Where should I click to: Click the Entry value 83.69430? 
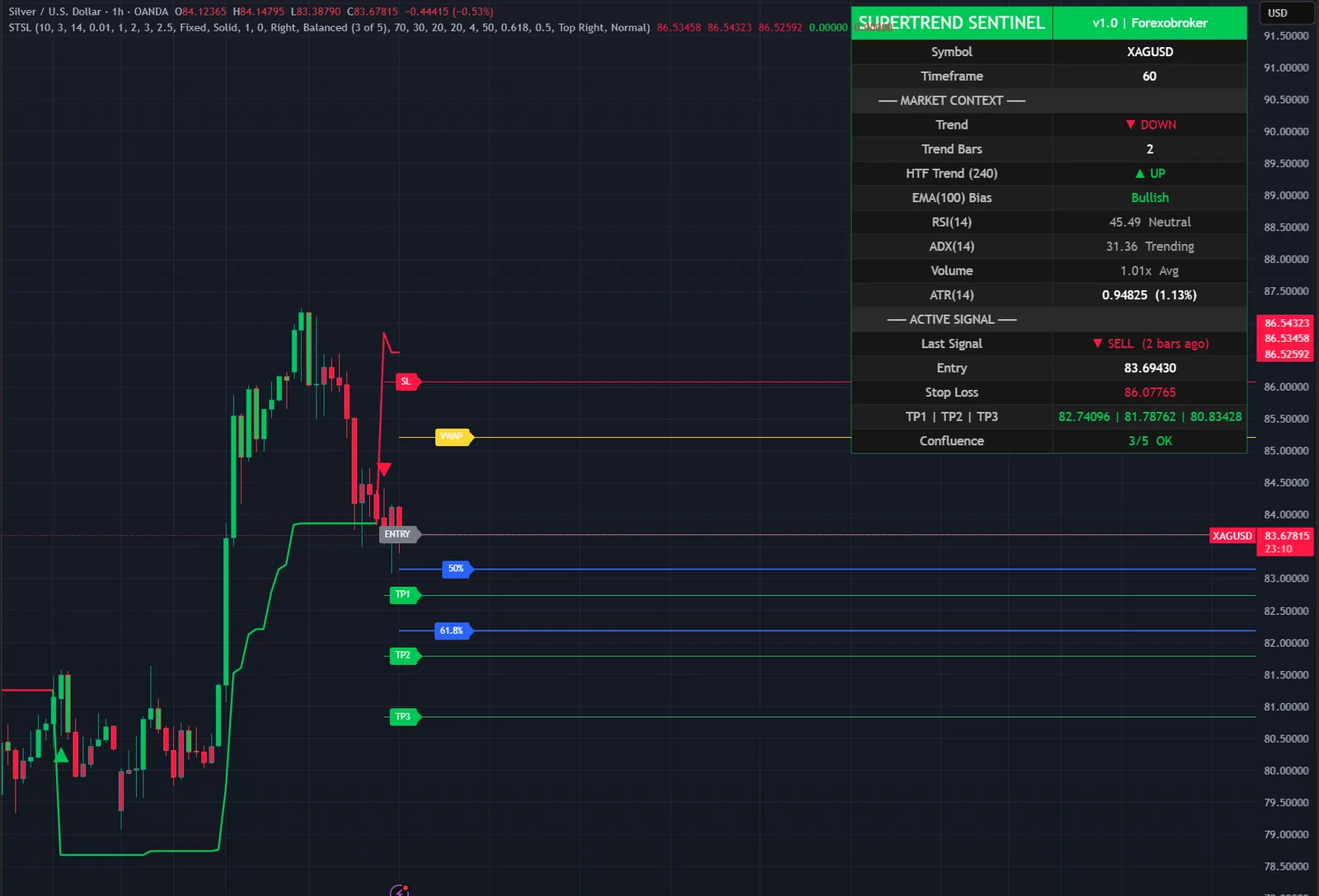(x=1150, y=368)
